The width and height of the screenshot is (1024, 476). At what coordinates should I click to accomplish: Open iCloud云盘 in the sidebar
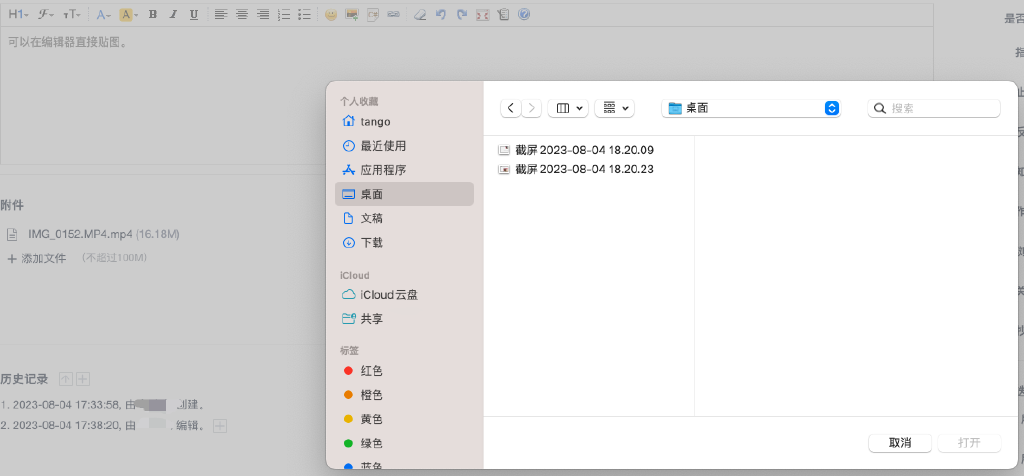coord(388,295)
